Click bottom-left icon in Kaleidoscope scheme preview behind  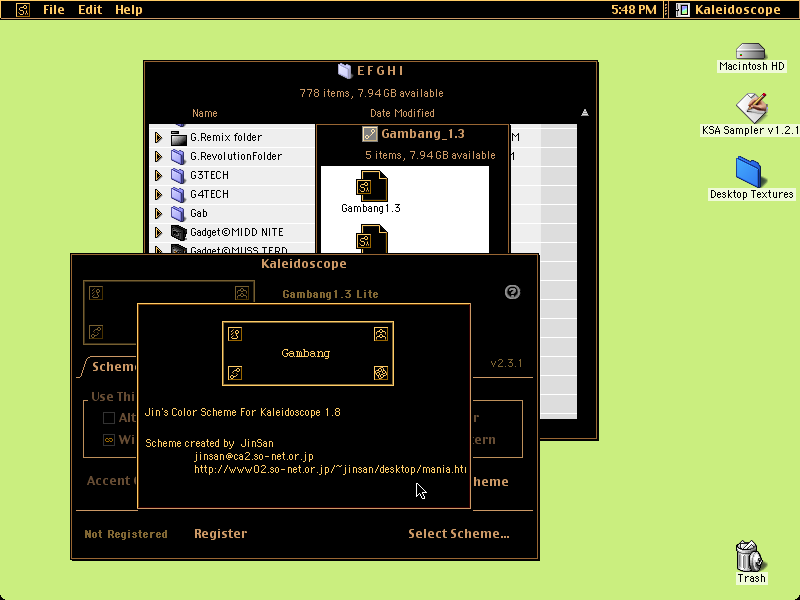point(96,332)
